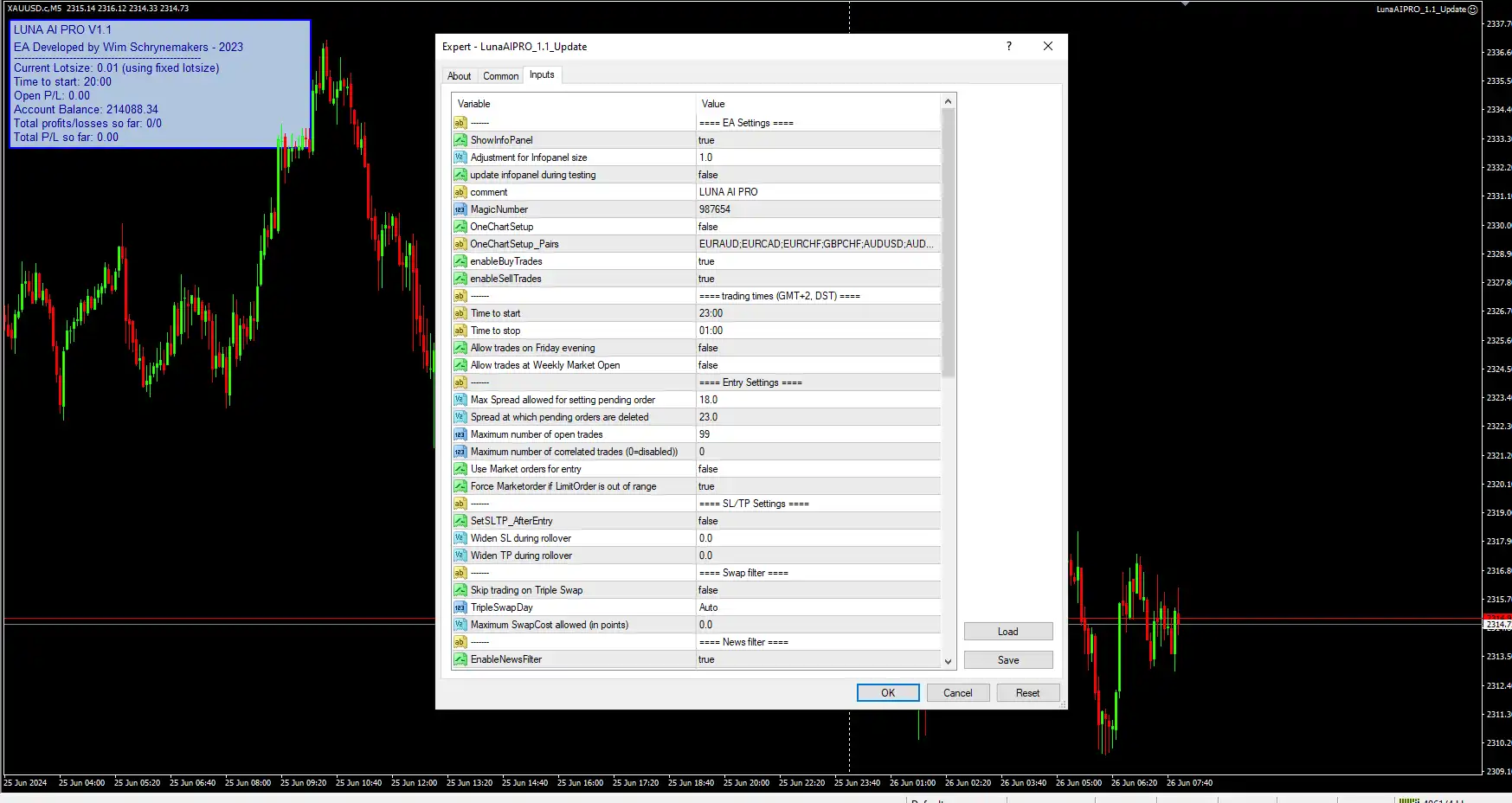Screen dimensions: 1512x803
Task: Click the icon beside Maximum number of correlated trades
Action: tap(460, 452)
